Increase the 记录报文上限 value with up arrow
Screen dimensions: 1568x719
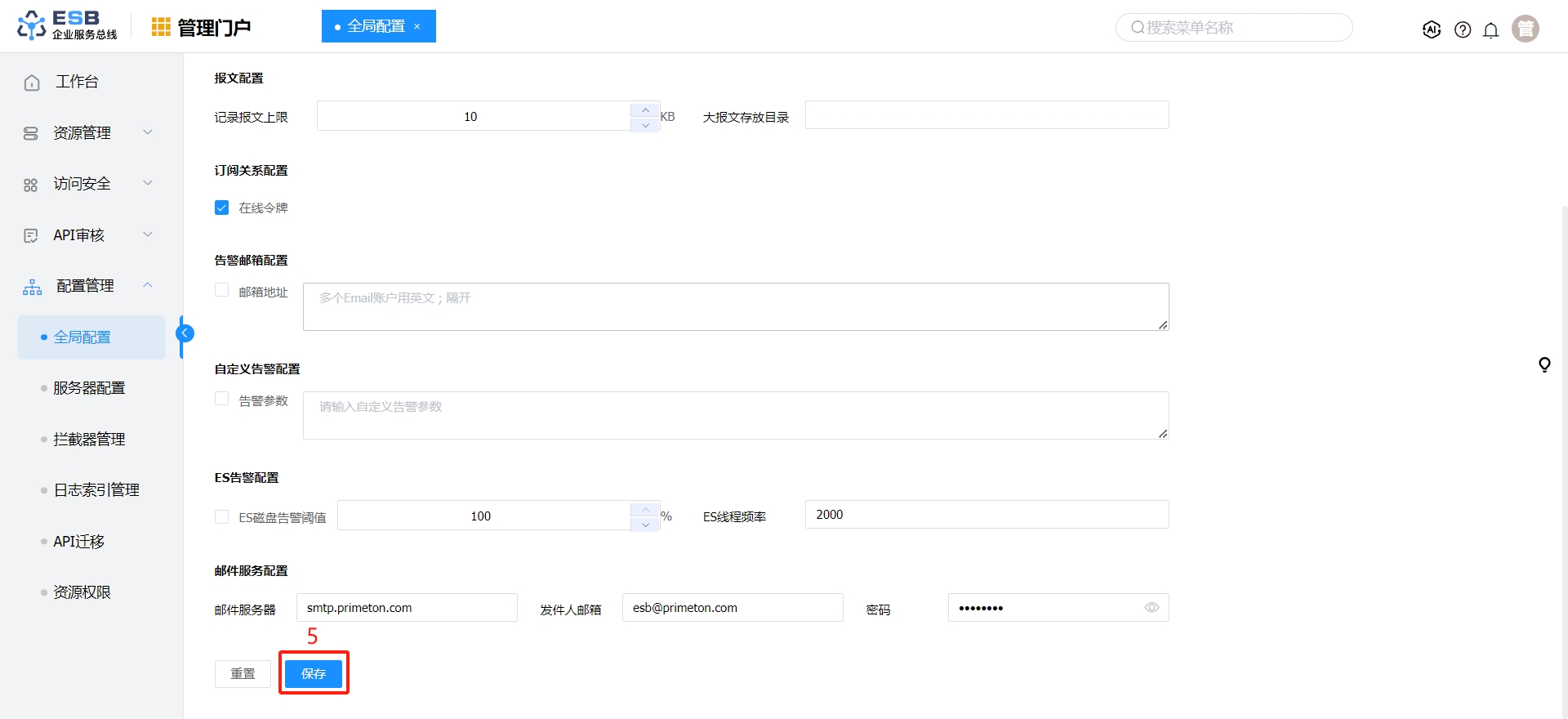click(645, 109)
